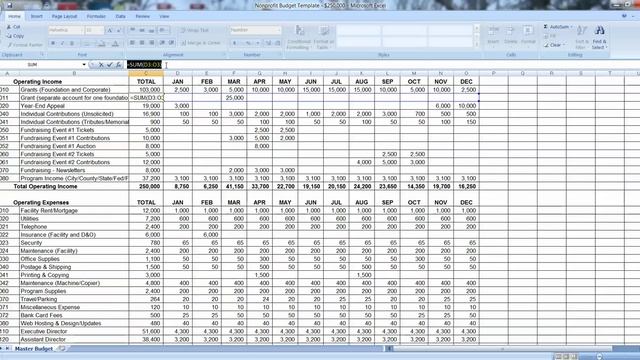
Task: Click the Bottom Align icon
Action: [x=151, y=30]
